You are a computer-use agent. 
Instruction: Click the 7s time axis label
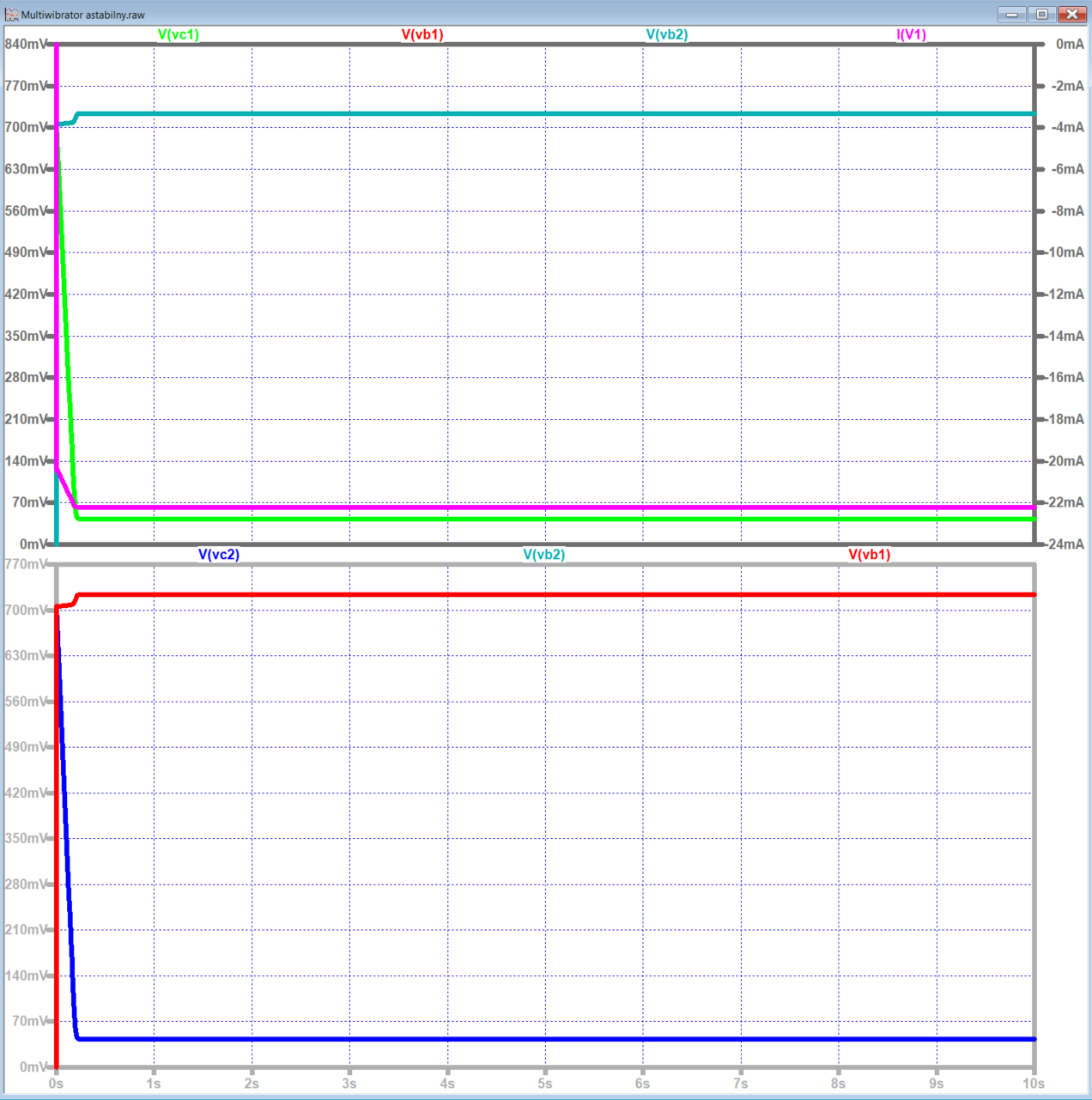tap(741, 1084)
